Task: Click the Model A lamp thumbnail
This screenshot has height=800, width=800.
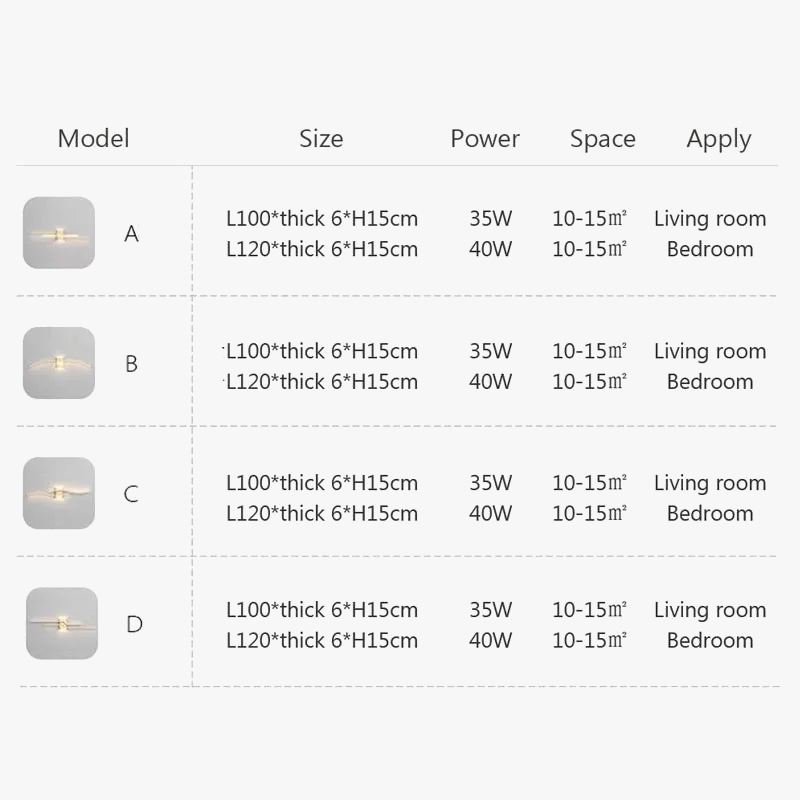Action: point(59,233)
